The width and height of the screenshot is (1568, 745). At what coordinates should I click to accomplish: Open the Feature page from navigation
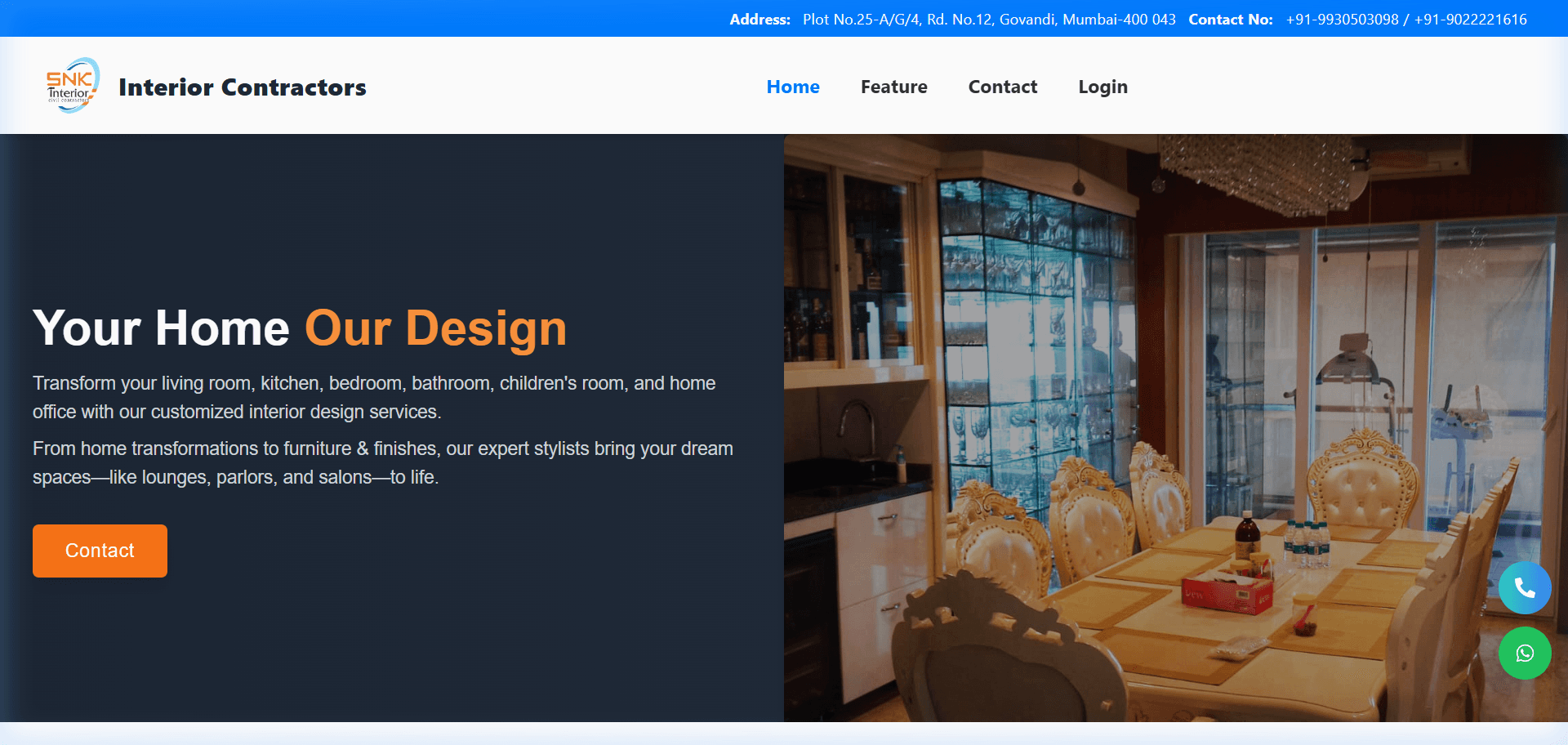click(893, 87)
